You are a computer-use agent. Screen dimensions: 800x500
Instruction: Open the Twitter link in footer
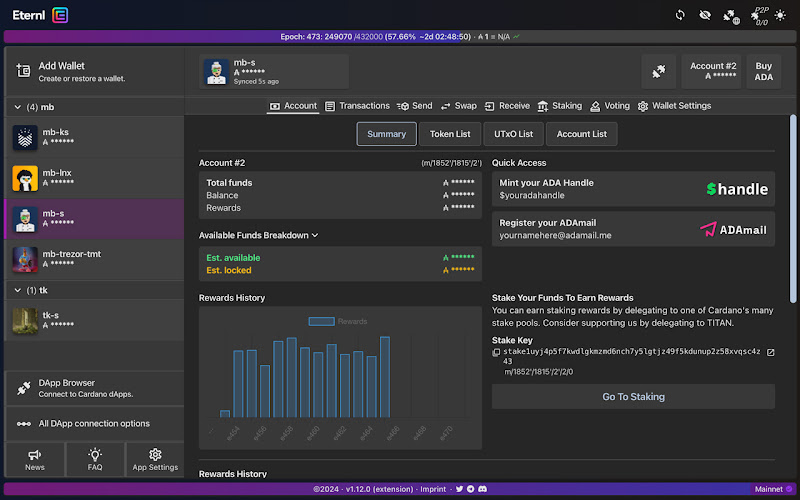[x=459, y=489]
